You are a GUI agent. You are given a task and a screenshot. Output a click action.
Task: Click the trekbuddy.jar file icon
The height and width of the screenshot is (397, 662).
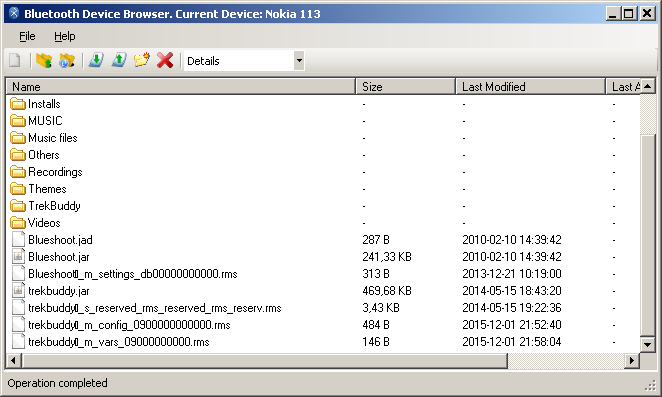click(18, 291)
